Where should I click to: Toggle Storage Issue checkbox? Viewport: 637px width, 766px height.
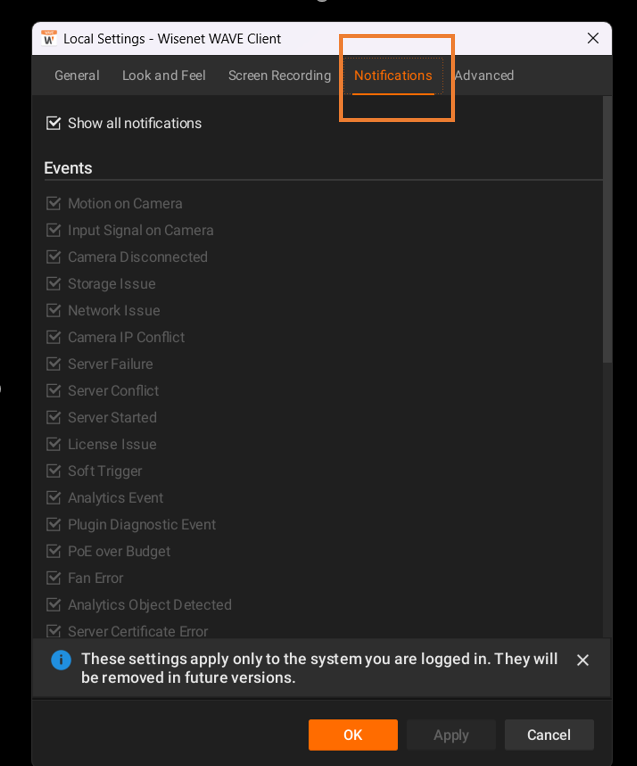click(54, 284)
